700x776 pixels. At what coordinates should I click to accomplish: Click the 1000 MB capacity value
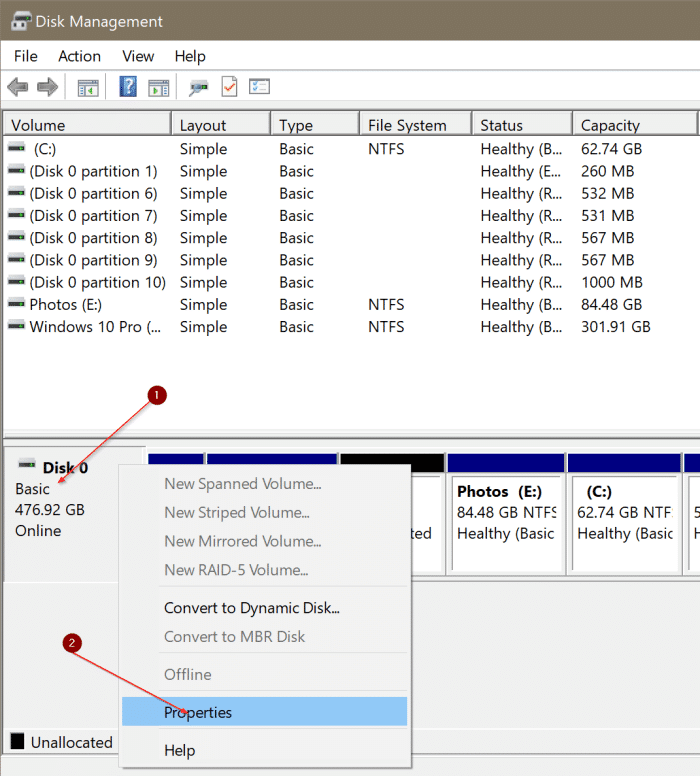(612, 283)
